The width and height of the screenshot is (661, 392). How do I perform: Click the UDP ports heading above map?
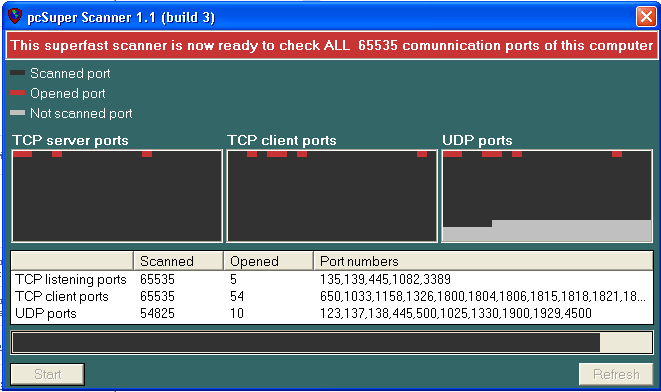tap(477, 140)
